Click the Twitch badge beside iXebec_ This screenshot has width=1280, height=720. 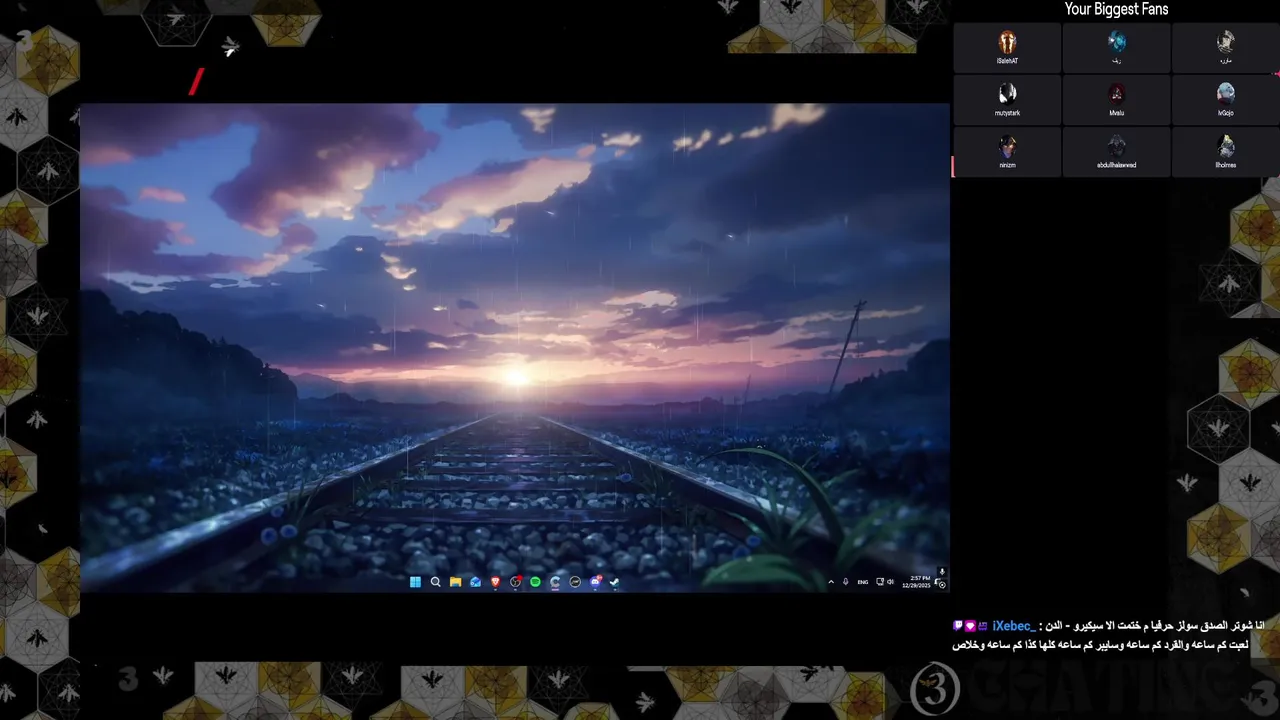coord(957,626)
